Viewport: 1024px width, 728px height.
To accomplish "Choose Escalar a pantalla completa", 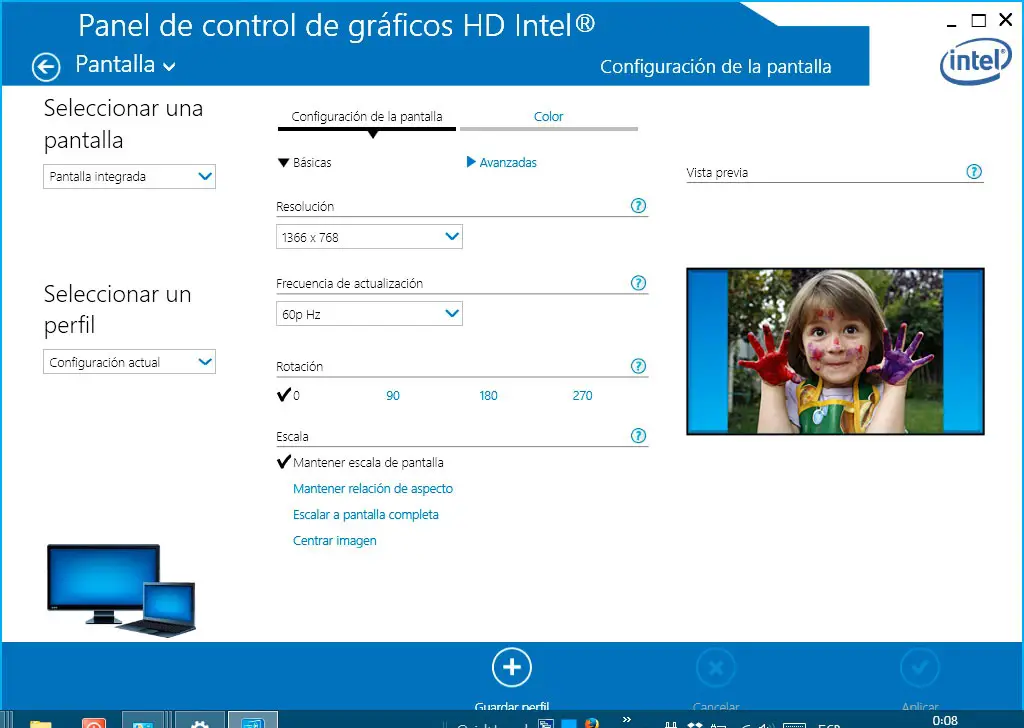I will pos(366,514).
